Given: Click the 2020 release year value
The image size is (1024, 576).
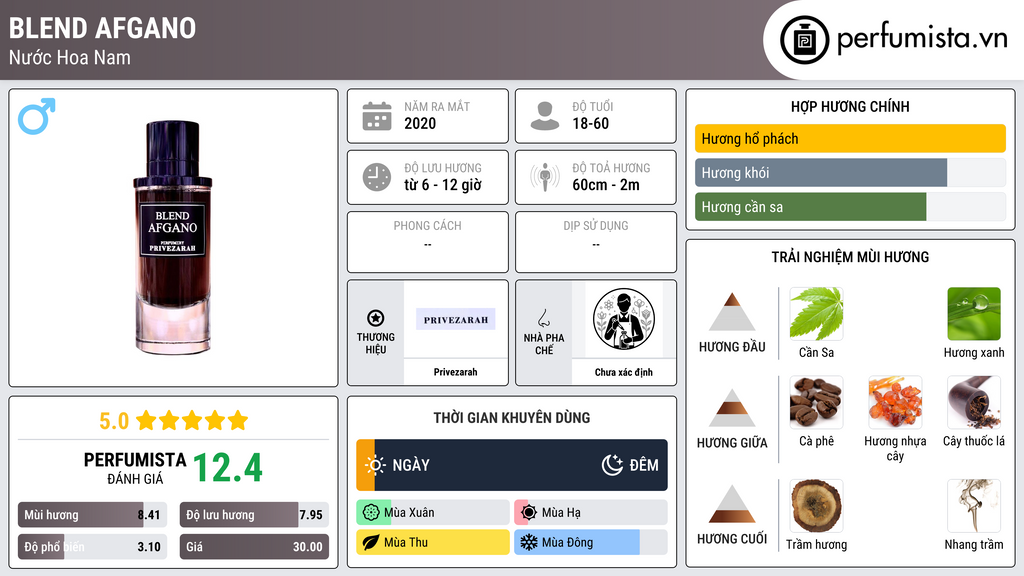Looking at the screenshot, I should click(x=420, y=123).
